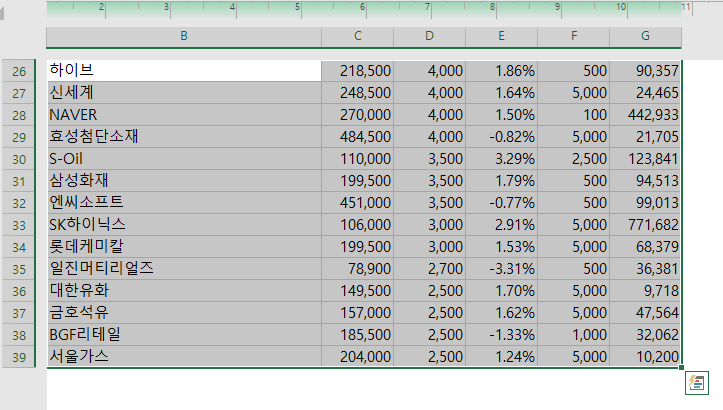Select row 28 header
Image resolution: width=723 pixels, height=410 pixels.
(x=18, y=115)
